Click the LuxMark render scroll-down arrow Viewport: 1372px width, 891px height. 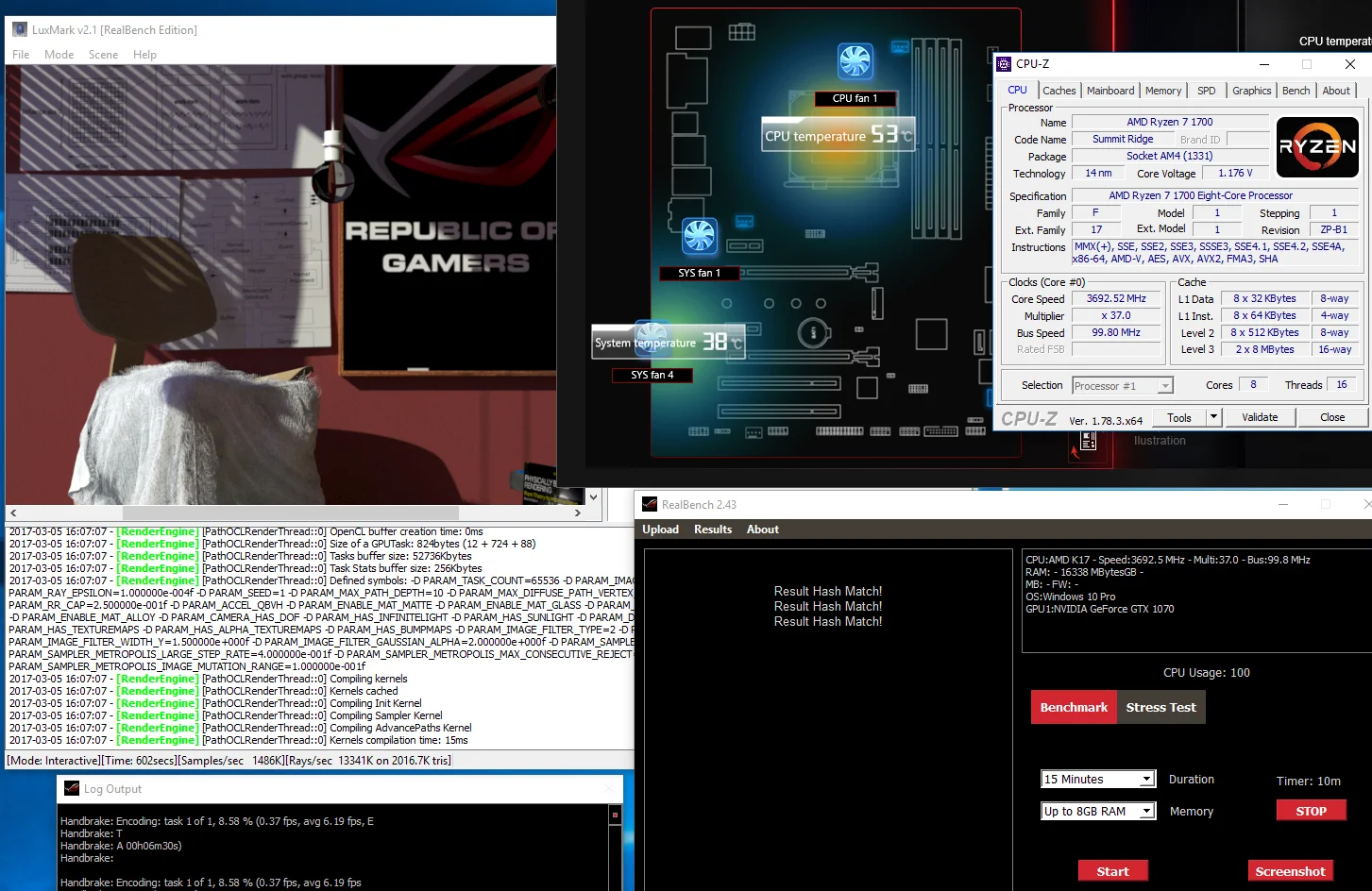(593, 496)
